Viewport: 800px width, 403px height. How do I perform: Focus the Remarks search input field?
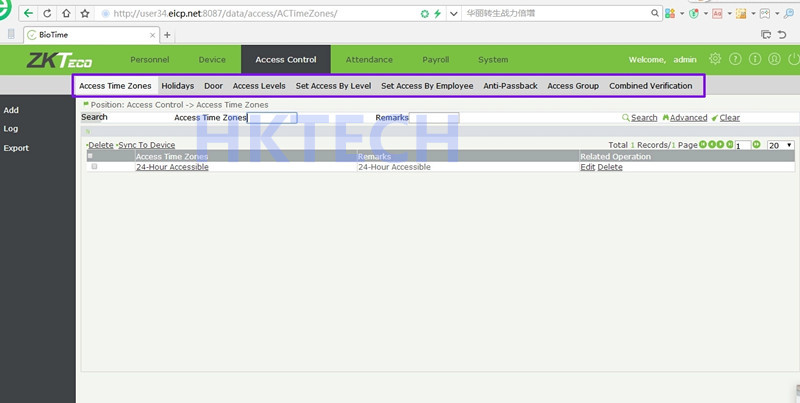(434, 118)
